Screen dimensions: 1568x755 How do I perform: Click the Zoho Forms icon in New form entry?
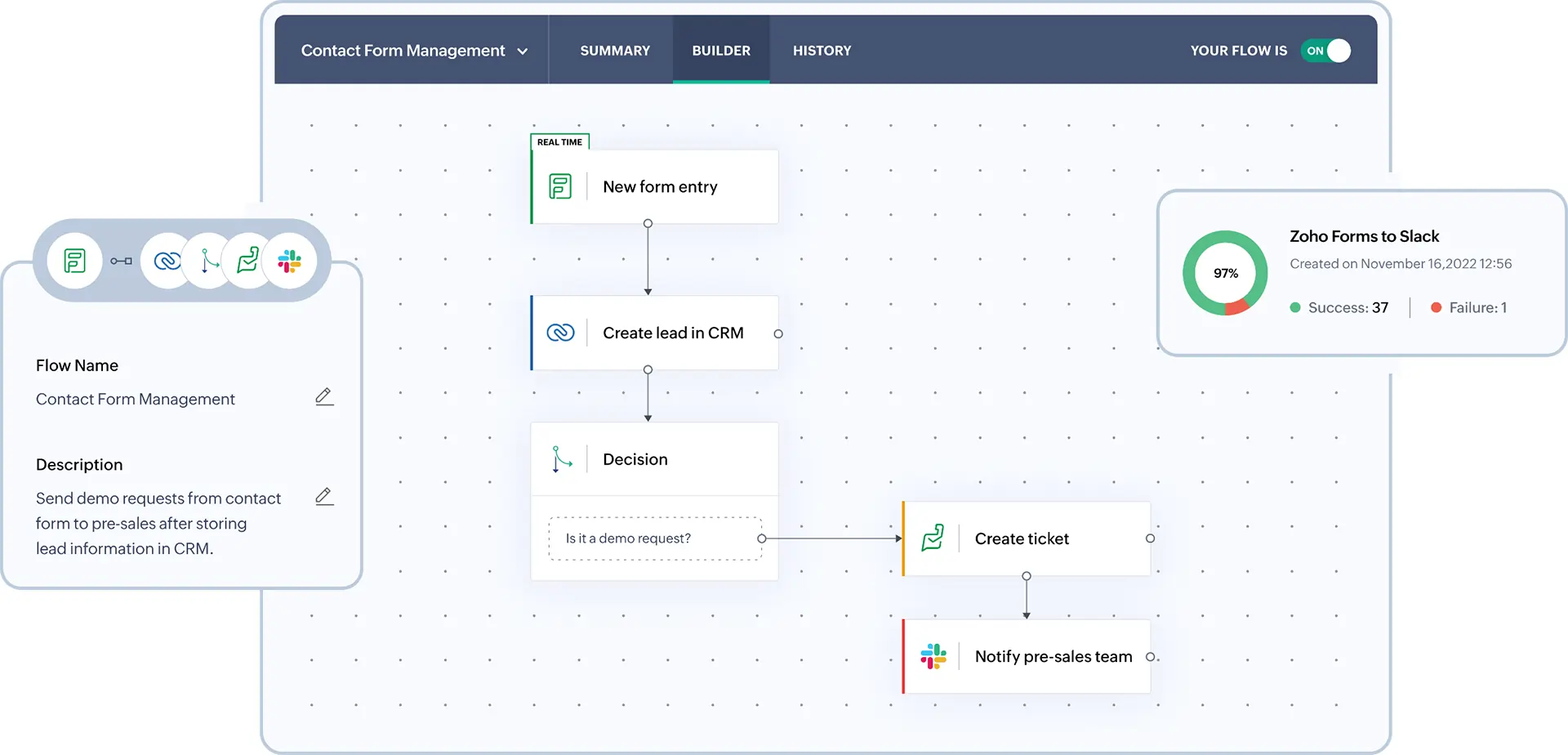coord(560,186)
